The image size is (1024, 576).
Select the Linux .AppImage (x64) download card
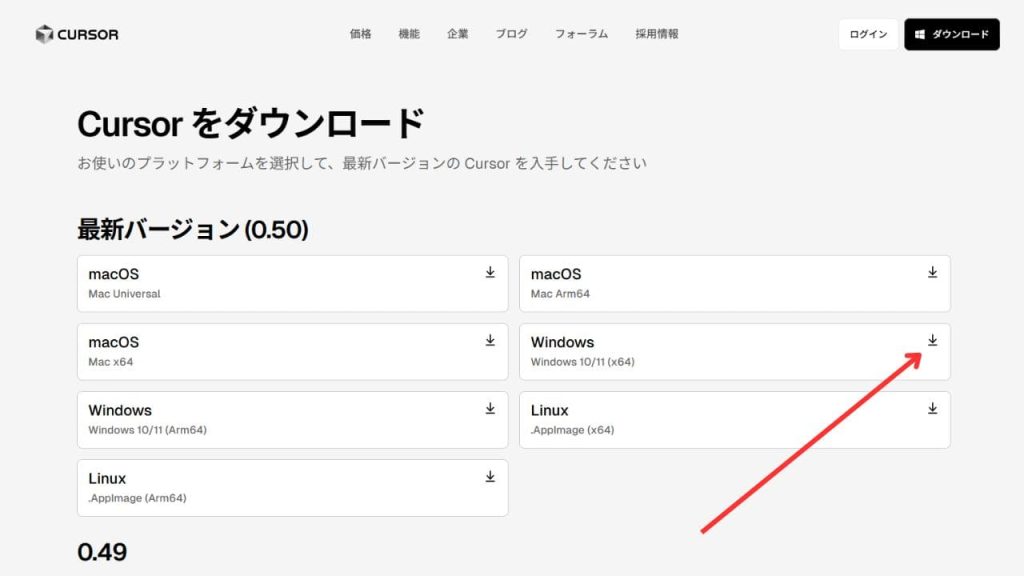click(x=735, y=420)
